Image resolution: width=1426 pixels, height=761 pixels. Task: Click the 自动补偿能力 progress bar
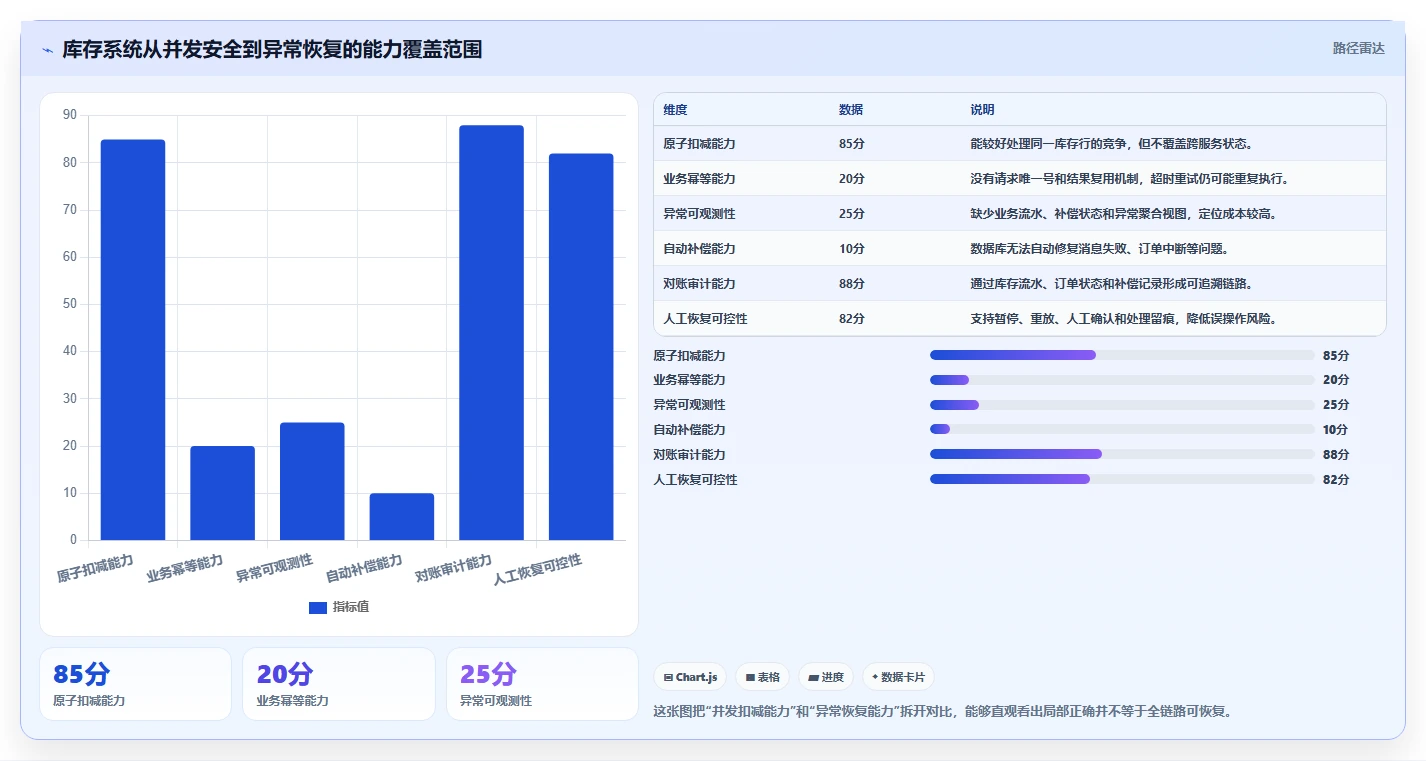tap(1122, 429)
